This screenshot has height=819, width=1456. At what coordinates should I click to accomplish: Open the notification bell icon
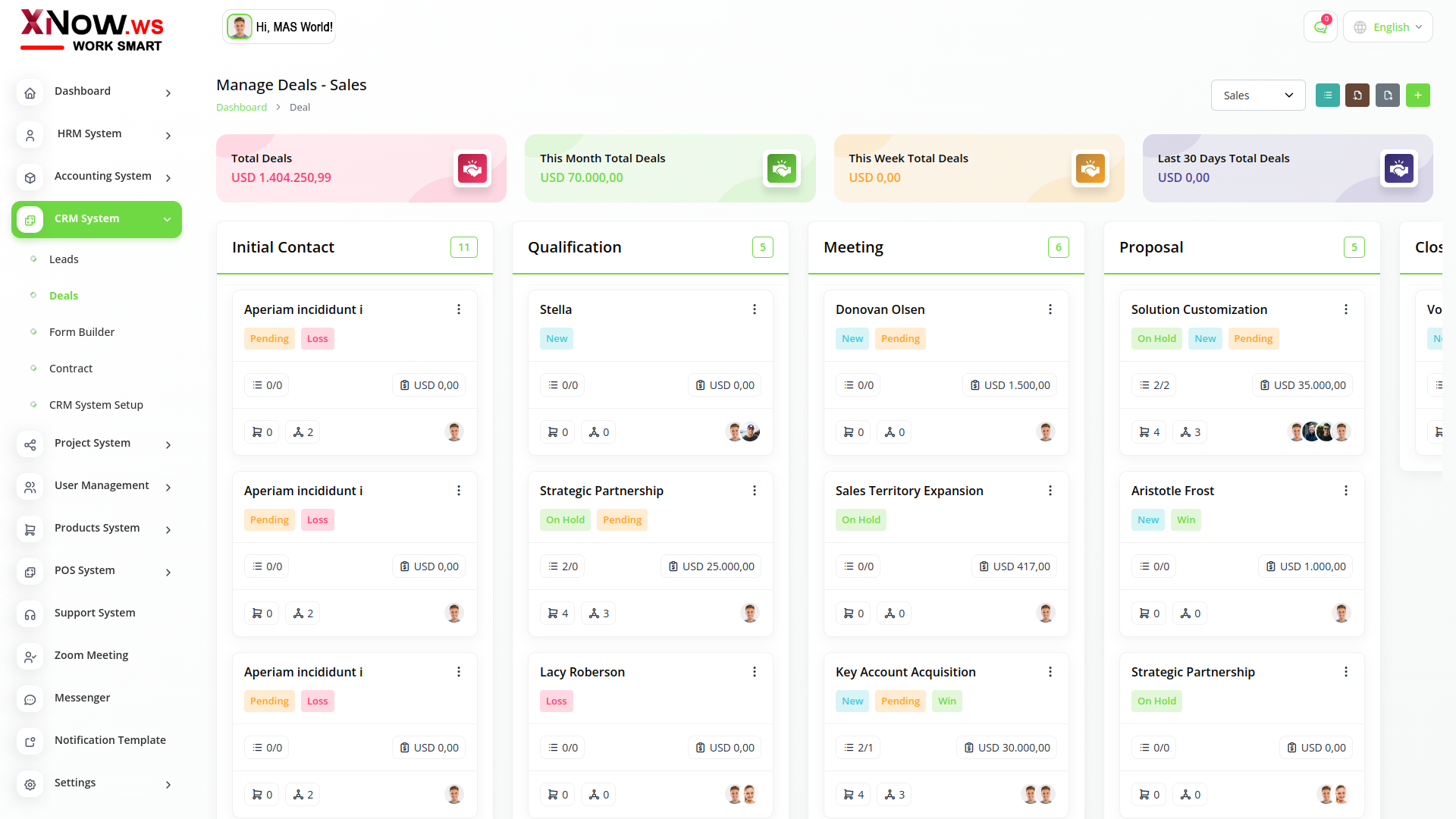1320,27
